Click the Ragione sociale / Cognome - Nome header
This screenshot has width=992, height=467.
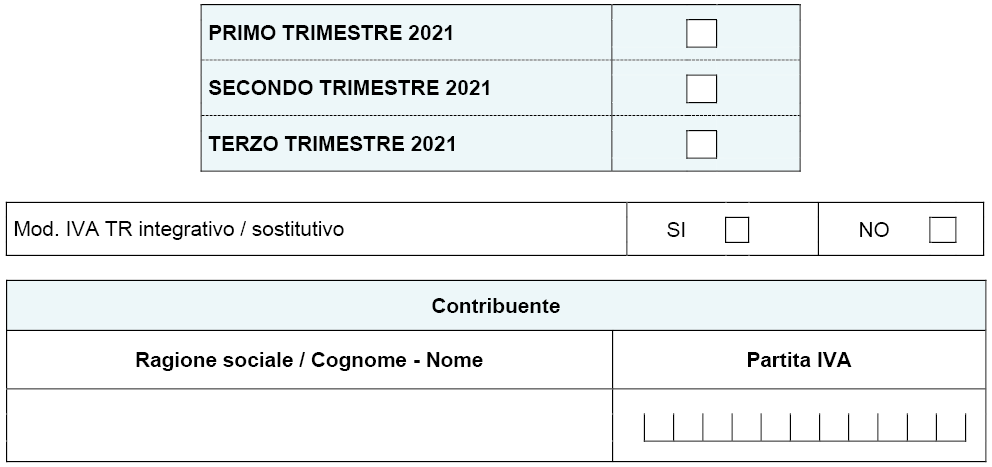click(309, 360)
